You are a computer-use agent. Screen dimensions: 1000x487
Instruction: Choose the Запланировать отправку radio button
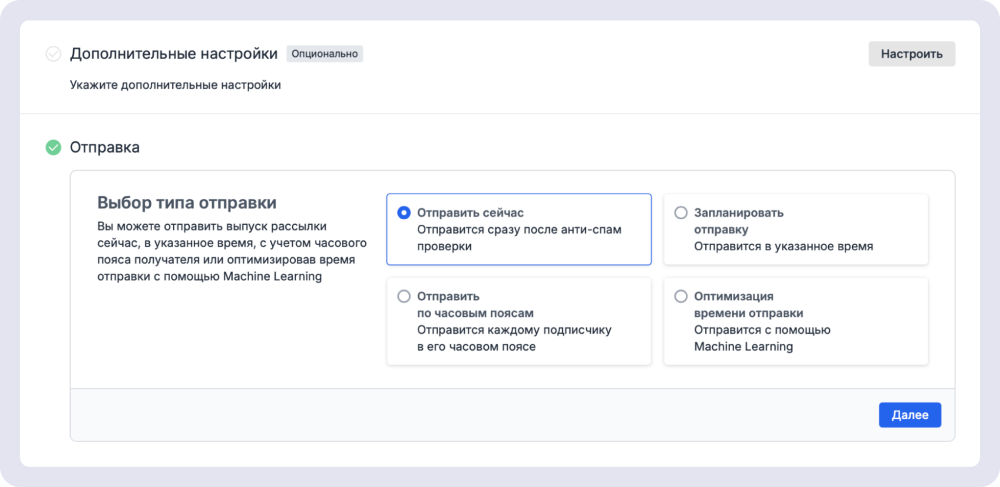click(681, 213)
